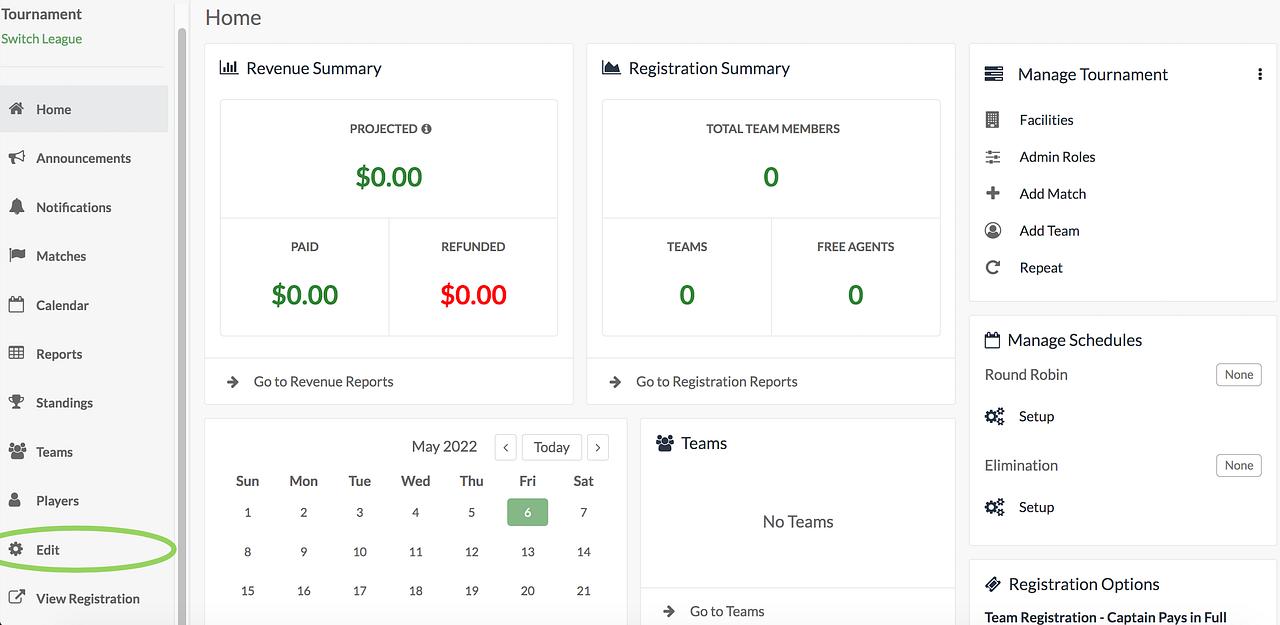
Task: Click the megaphone Announcements icon
Action: [x=16, y=158]
